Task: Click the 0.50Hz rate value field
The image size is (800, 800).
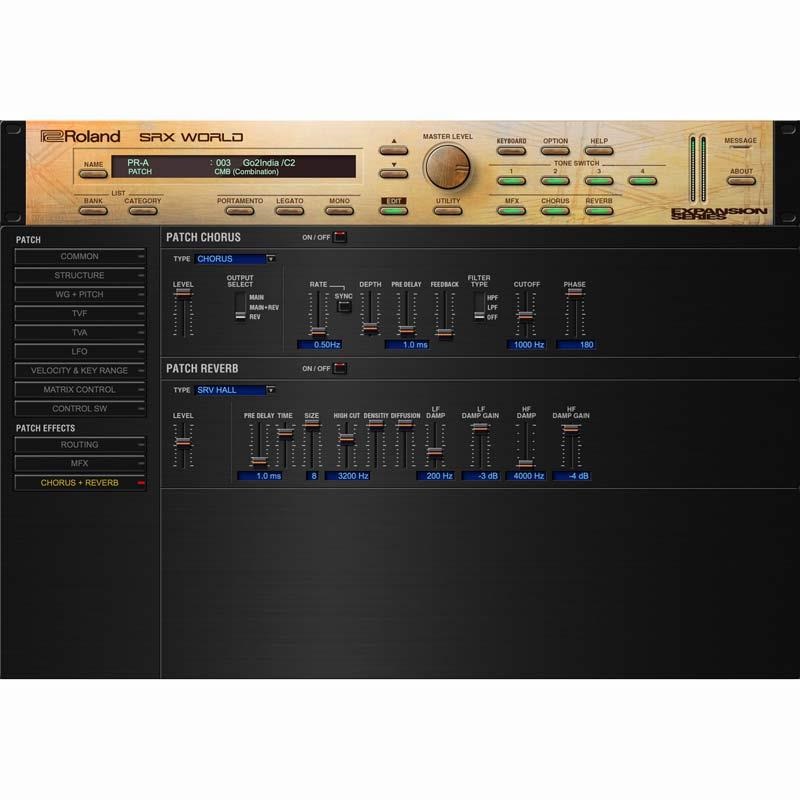Action: coord(320,345)
